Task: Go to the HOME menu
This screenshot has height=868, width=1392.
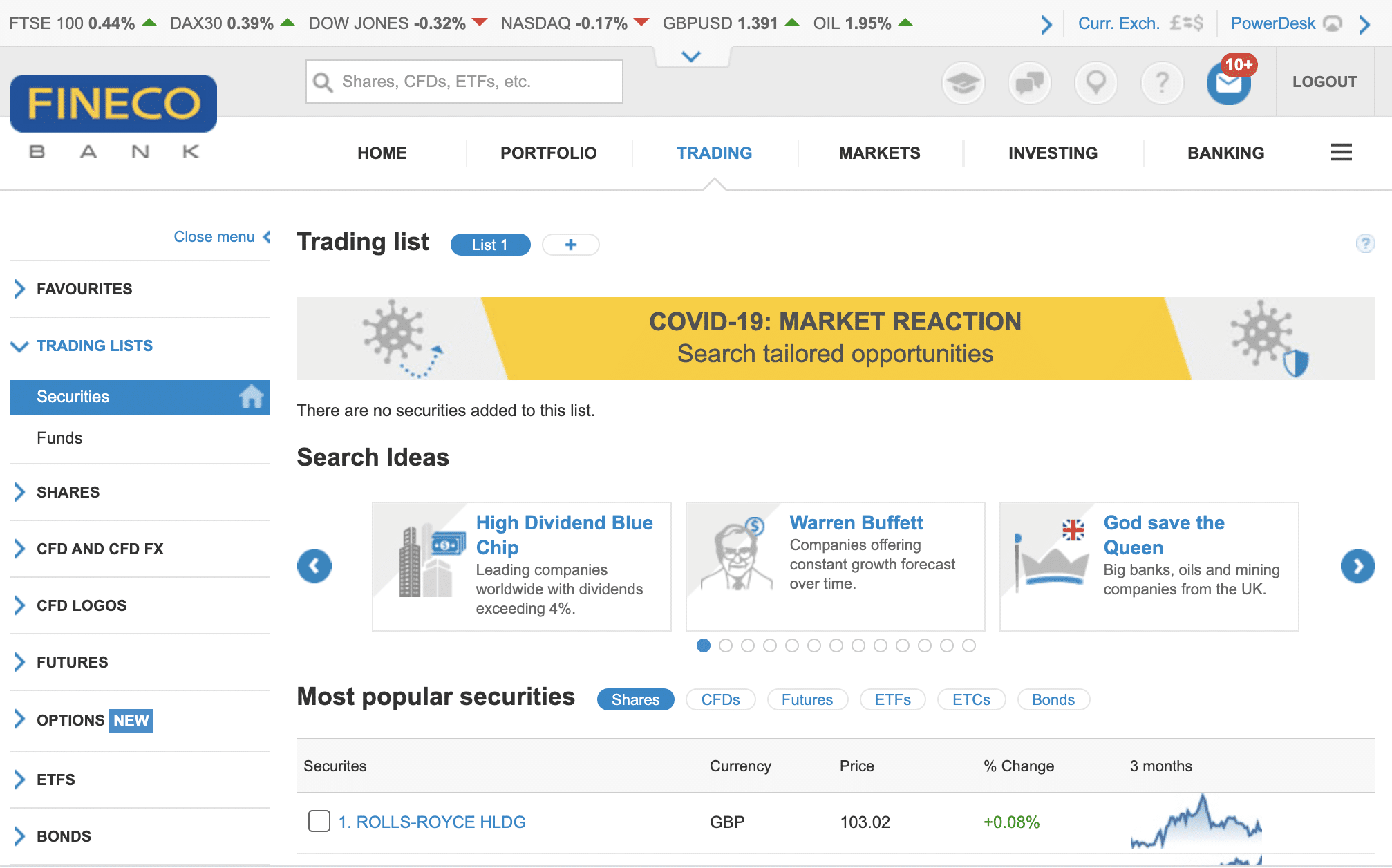Action: click(382, 153)
